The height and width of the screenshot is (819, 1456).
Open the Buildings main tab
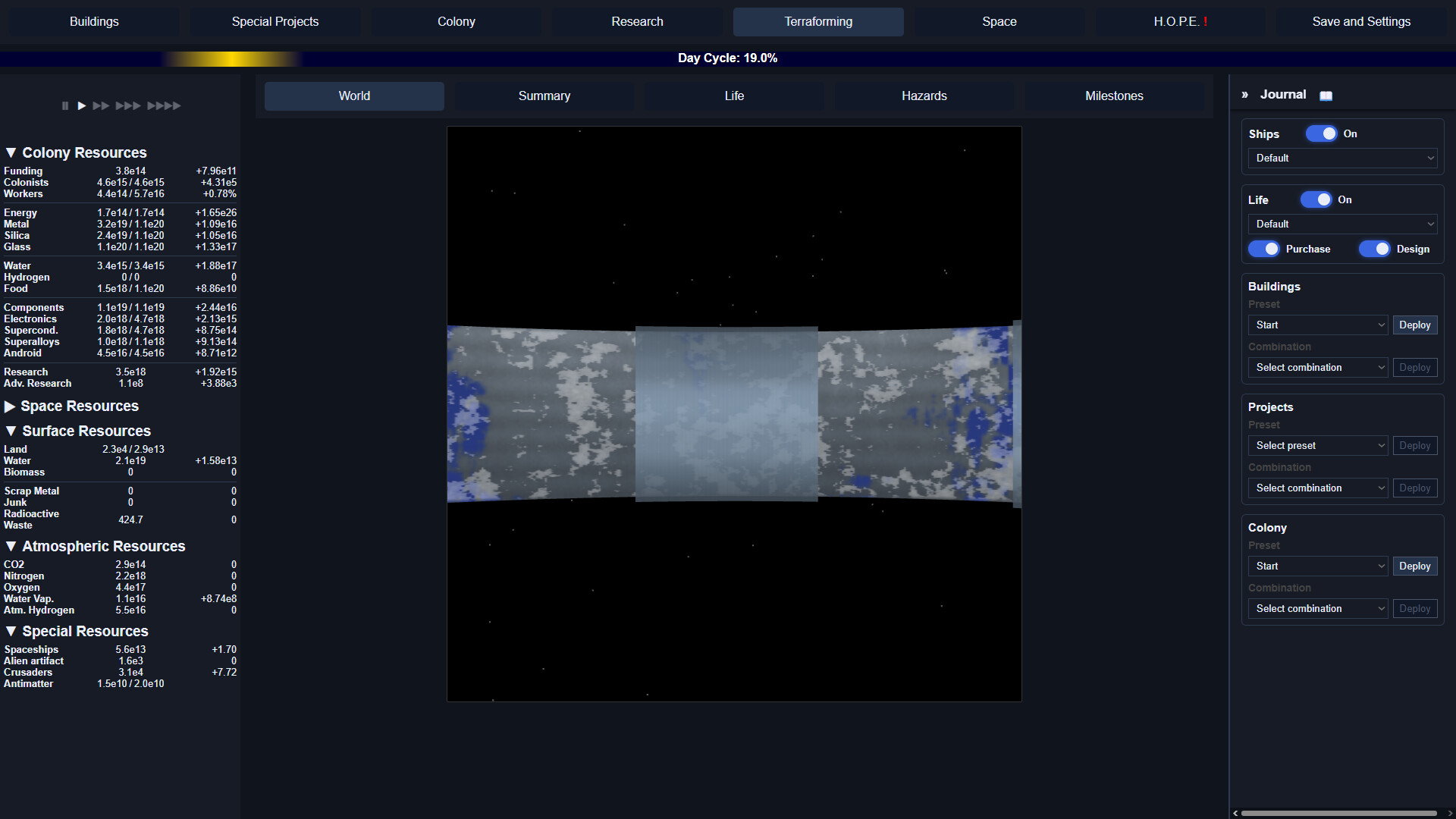[94, 22]
